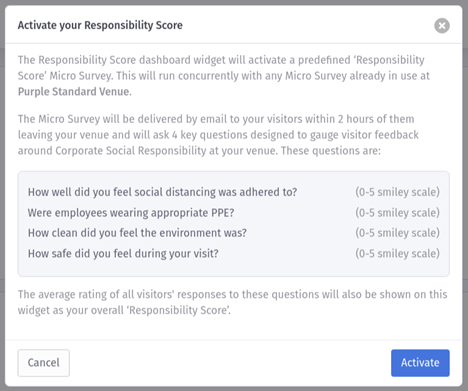Viewport: 468px width, 391px height.
Task: Select the 'How safe did you feel' question
Action: (x=123, y=254)
